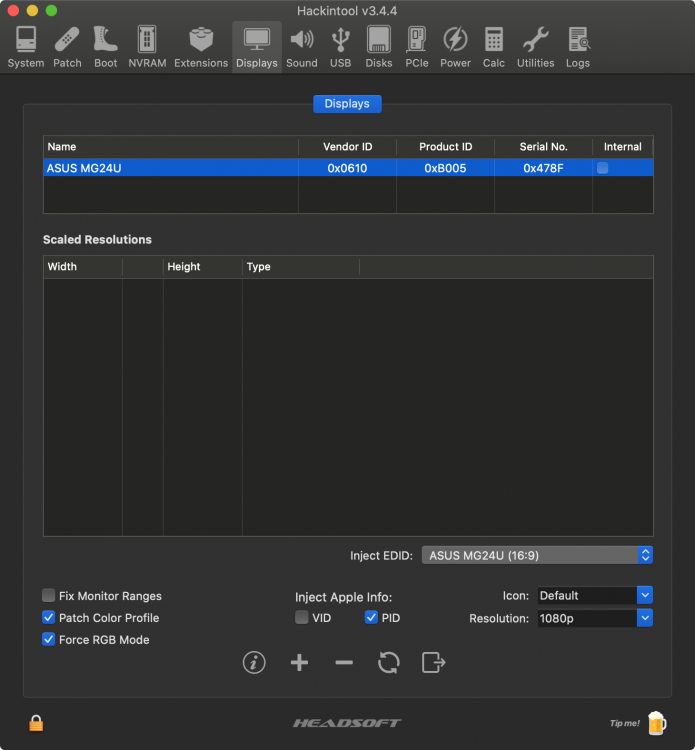Open the Power toolbar section
This screenshot has width=695, height=750.
click(455, 47)
